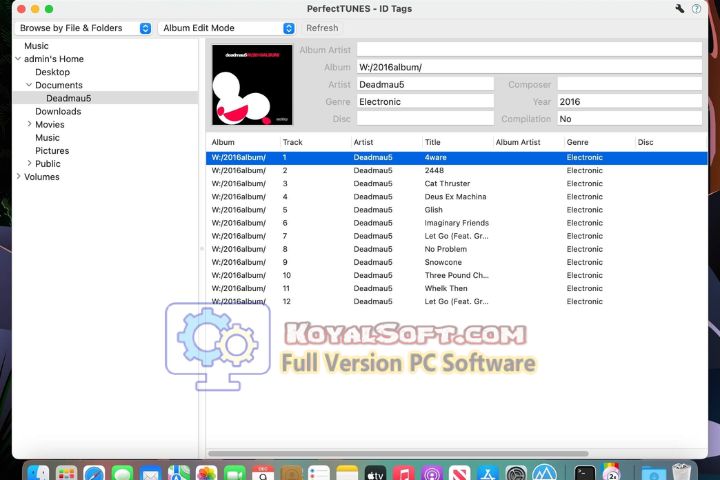Open Launchpad from the dock
720x480 pixels.
click(66, 473)
